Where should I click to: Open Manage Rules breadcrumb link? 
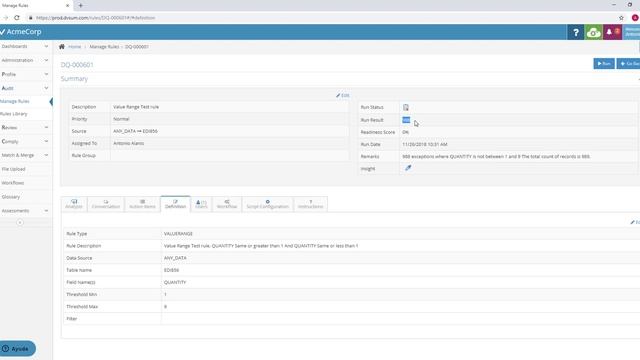pyautogui.click(x=104, y=47)
